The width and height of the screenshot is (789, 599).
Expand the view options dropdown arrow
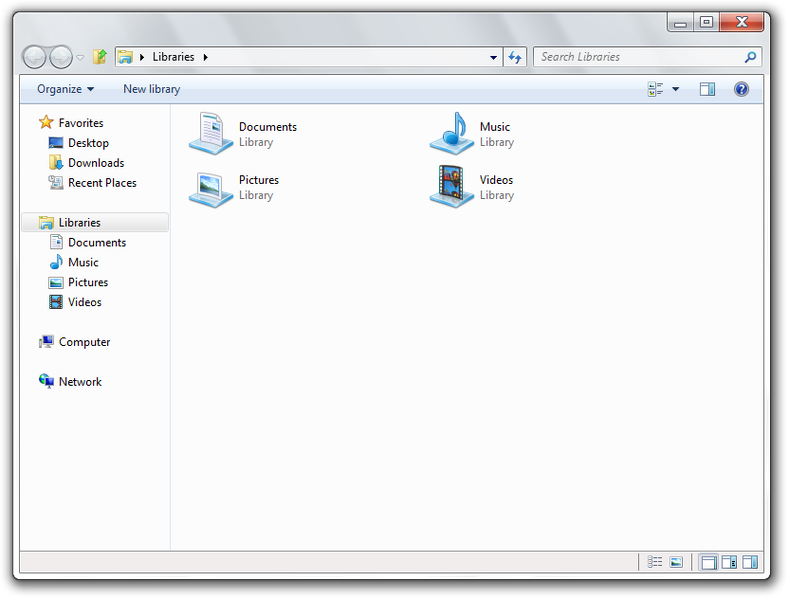tap(675, 89)
